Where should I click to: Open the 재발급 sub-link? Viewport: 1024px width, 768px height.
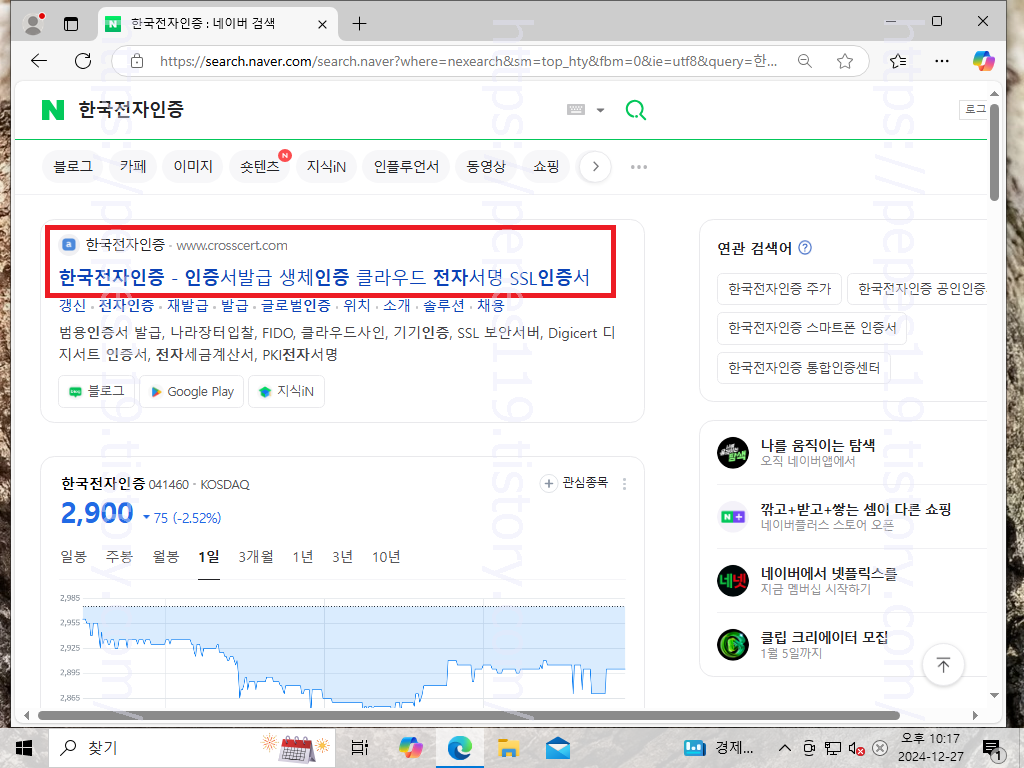(x=187, y=305)
